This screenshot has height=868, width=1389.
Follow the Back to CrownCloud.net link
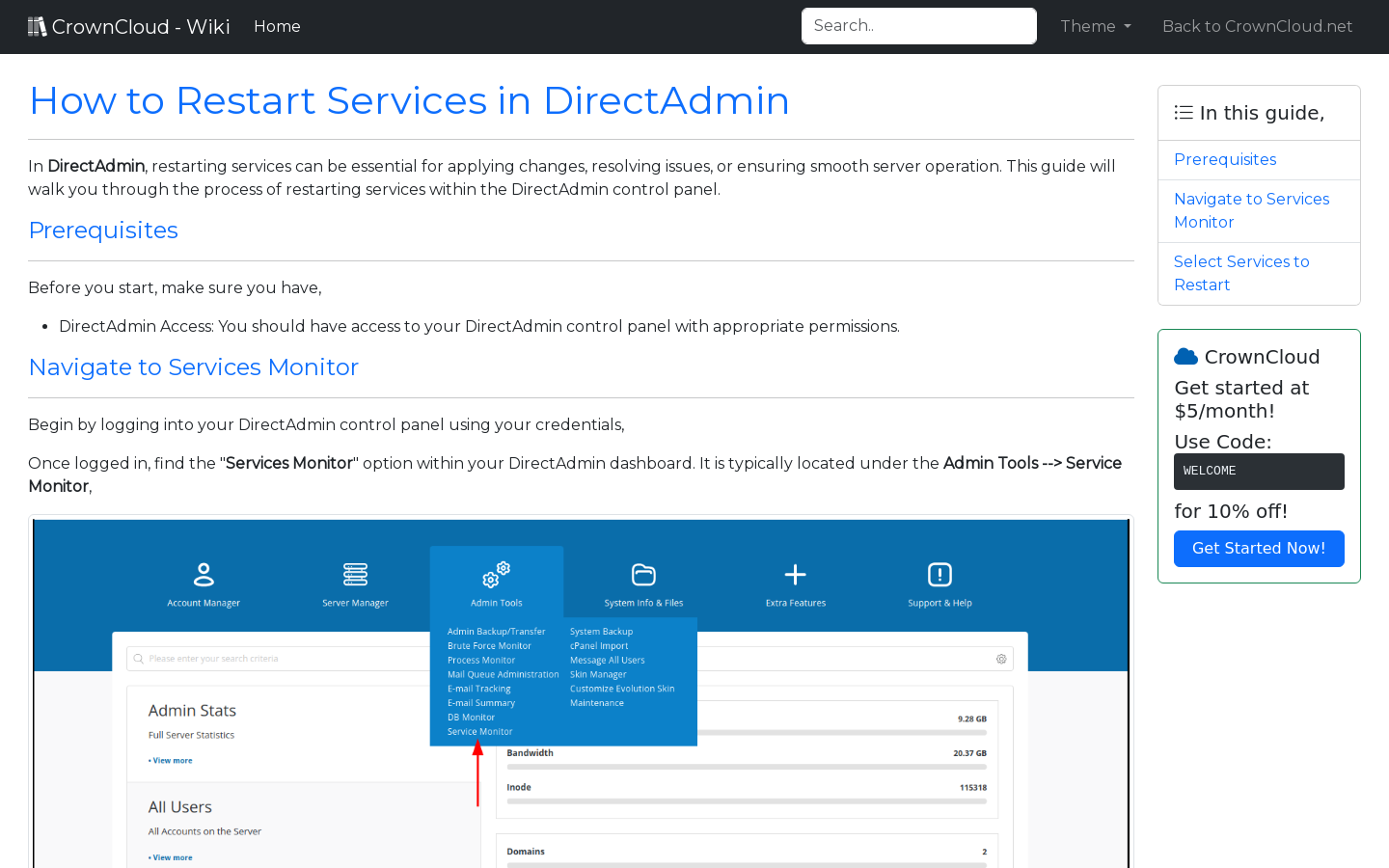1257,26
